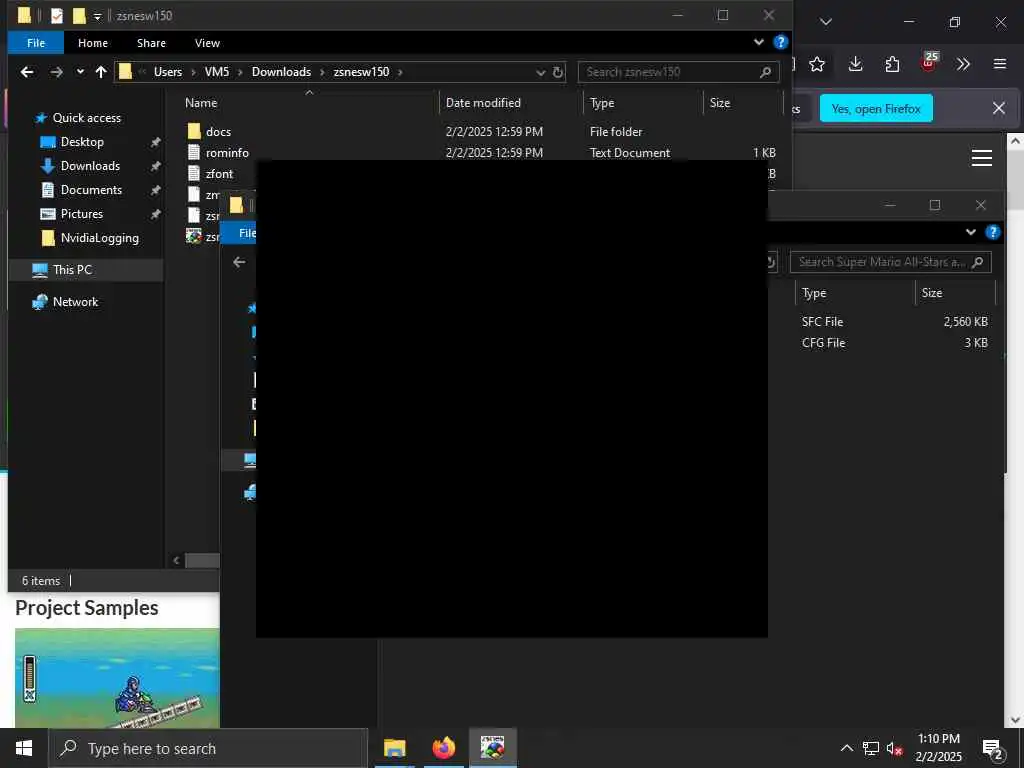Select the zsnes application icon in file list
The height and width of the screenshot is (768, 1024).
pos(194,236)
